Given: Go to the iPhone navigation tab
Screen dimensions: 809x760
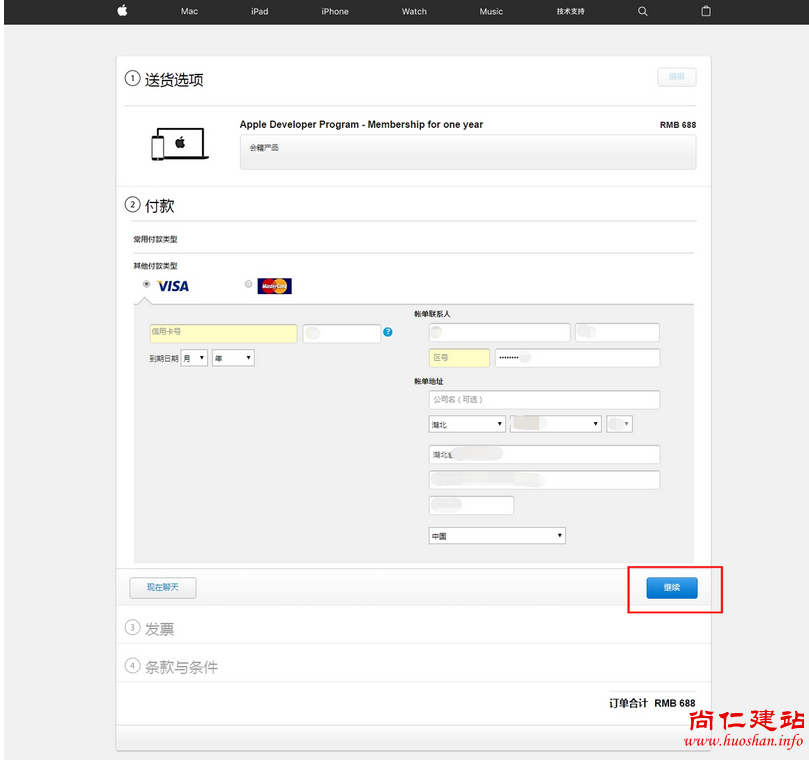Looking at the screenshot, I should 335,11.
